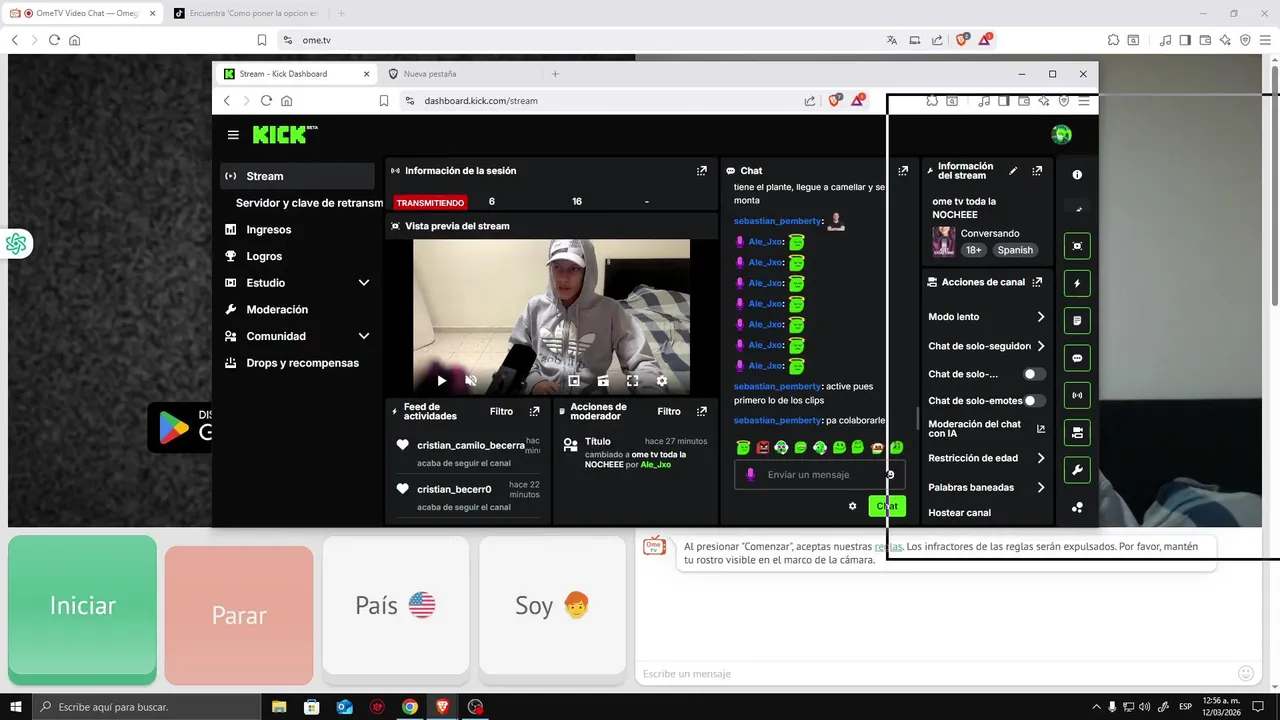Viewport: 1280px width, 720px height.
Task: Click the green Chat send button
Action: 887,506
